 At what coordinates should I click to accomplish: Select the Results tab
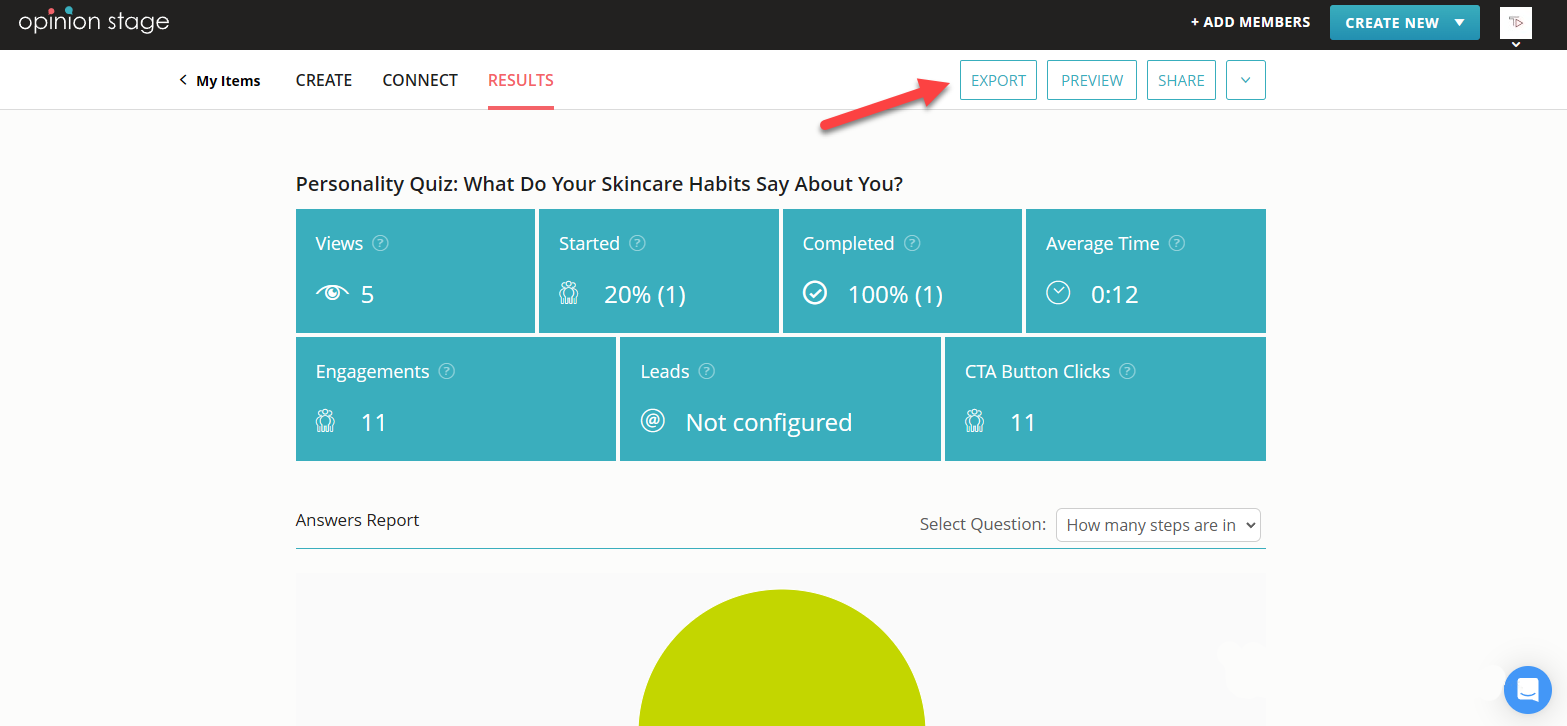[x=520, y=80]
